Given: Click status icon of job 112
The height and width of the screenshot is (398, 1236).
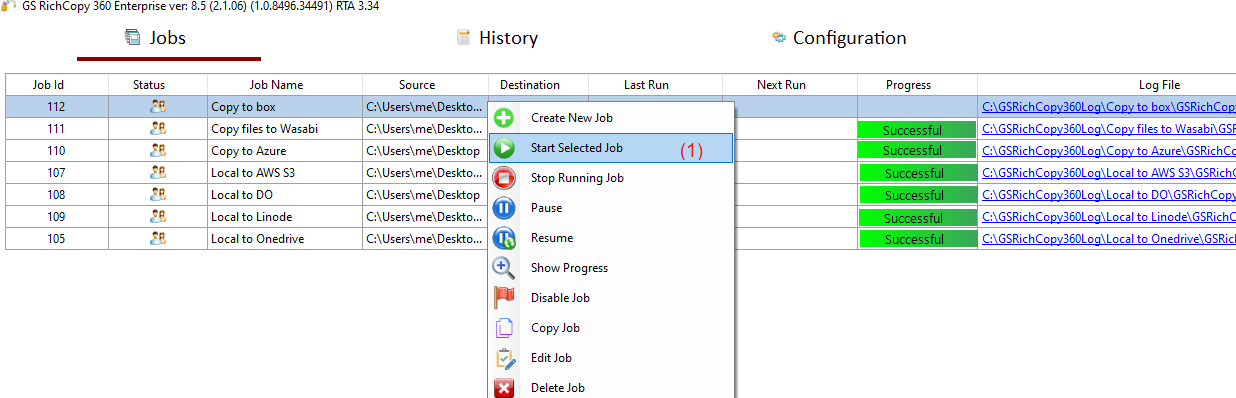Looking at the screenshot, I should point(158,106).
